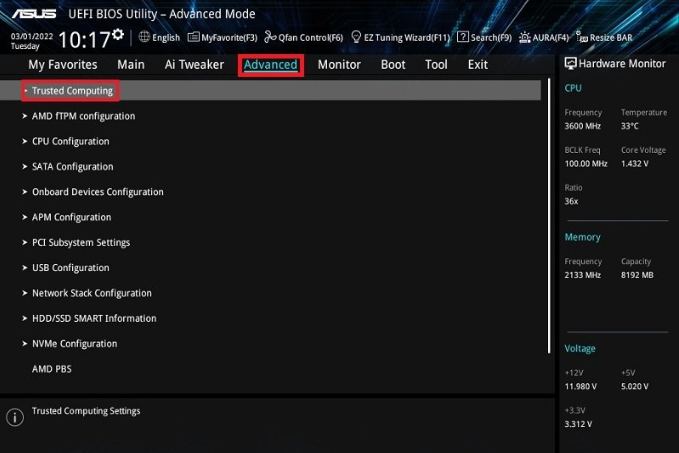Viewport: 679px width, 453px height.
Task: Click +5V reading 5.020 V
Action: tap(635, 386)
